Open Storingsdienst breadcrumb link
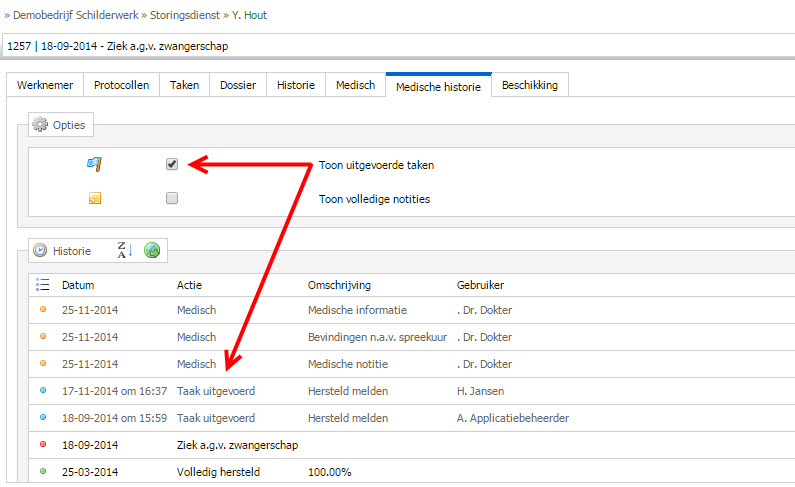Viewport: 795px width, 487px height. [185, 15]
